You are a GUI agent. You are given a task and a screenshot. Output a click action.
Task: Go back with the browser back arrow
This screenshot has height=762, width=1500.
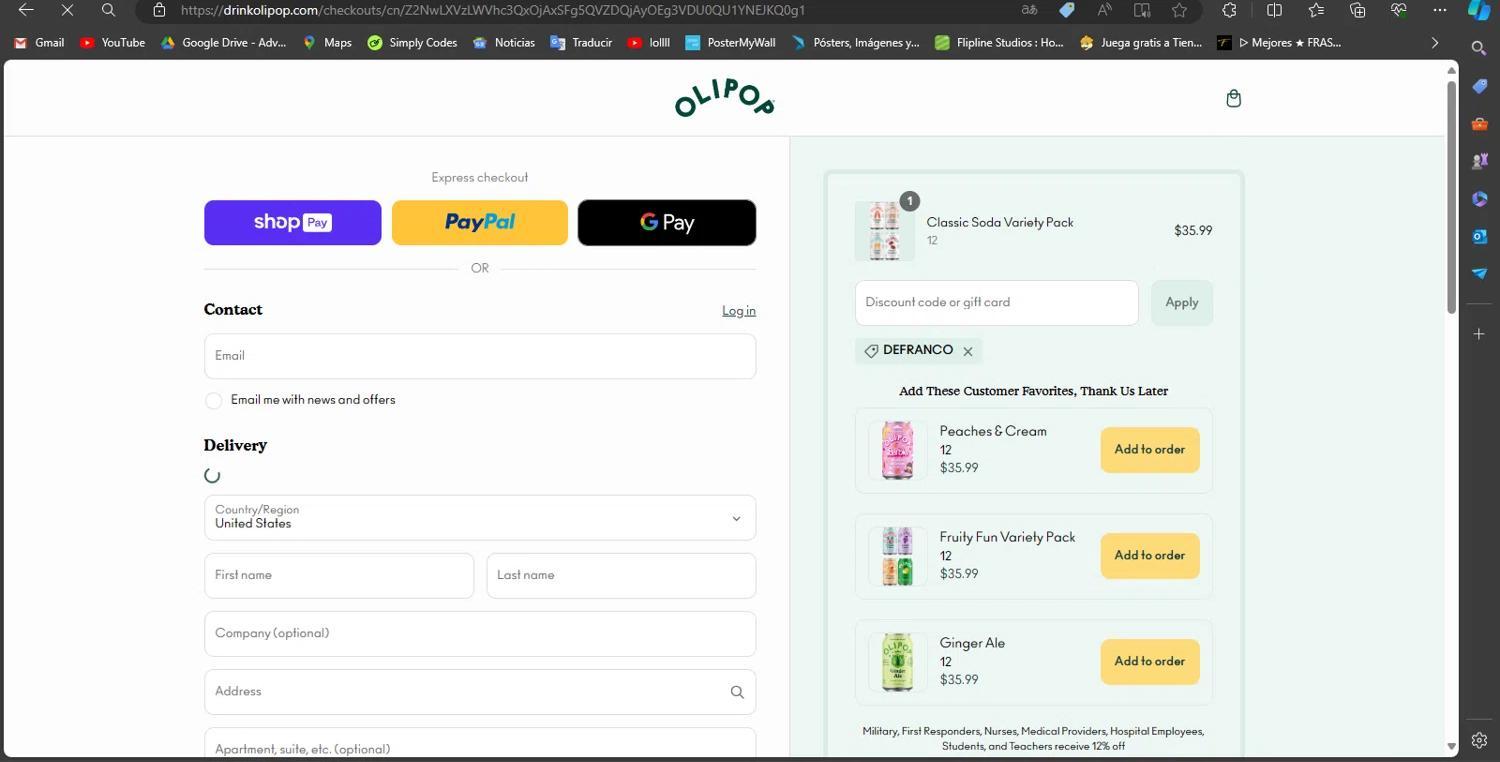point(26,10)
